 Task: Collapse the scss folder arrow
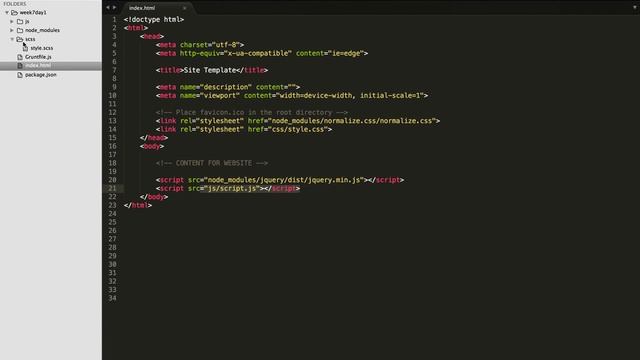[12, 39]
